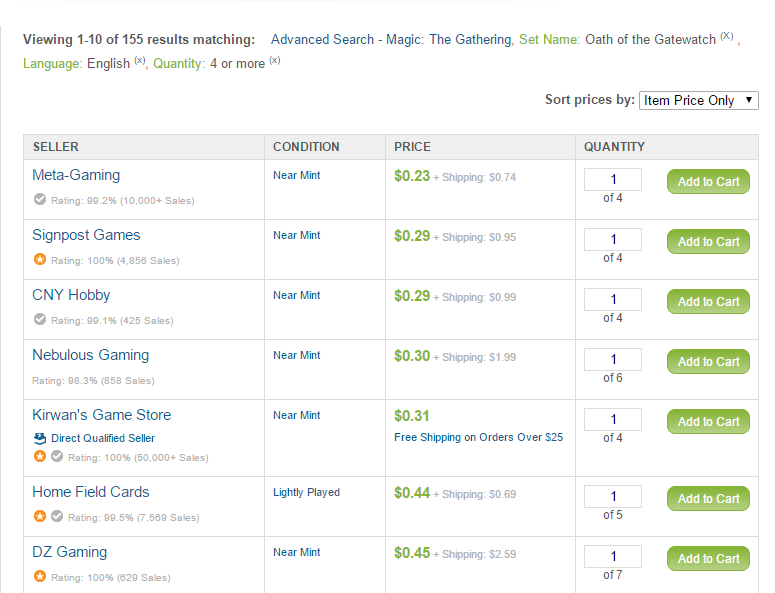775x593 pixels.
Task: Click the quantity field for CNY Hobby
Action: tap(613, 300)
